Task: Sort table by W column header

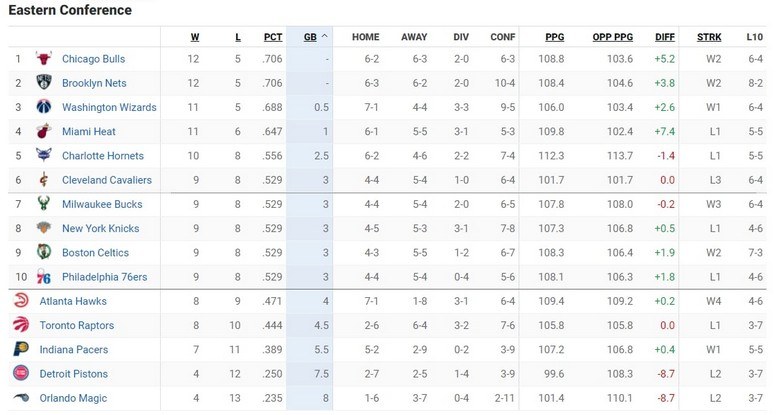Action: 195,37
